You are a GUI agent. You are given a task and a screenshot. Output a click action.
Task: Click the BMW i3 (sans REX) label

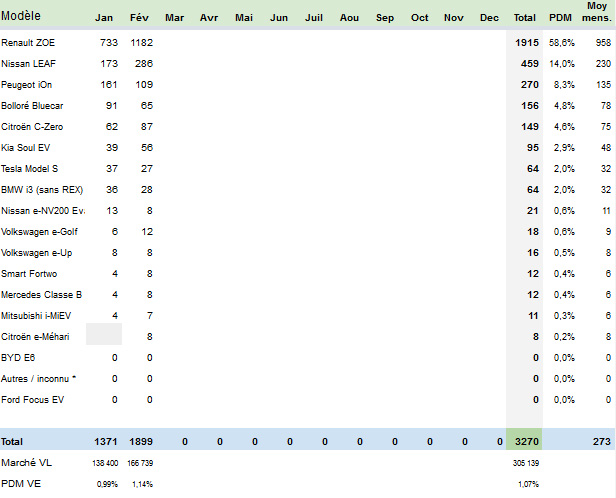point(42,190)
